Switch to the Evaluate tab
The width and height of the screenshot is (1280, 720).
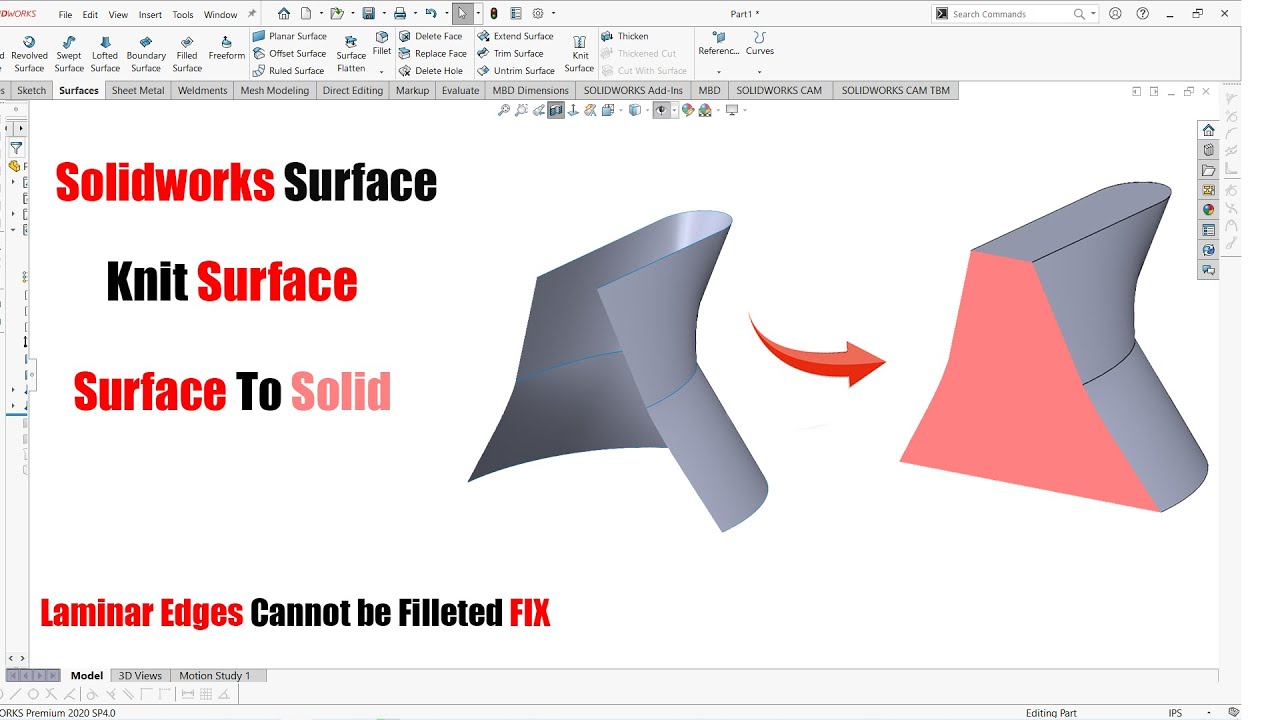tap(460, 90)
